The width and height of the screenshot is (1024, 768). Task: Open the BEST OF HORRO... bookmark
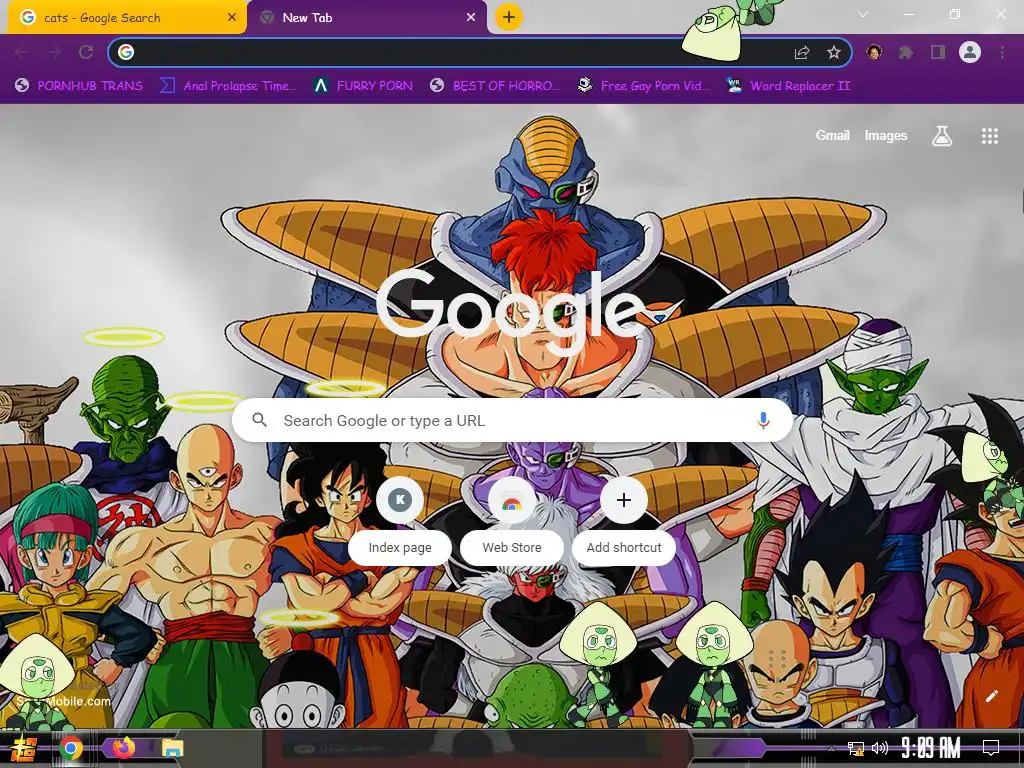(495, 86)
